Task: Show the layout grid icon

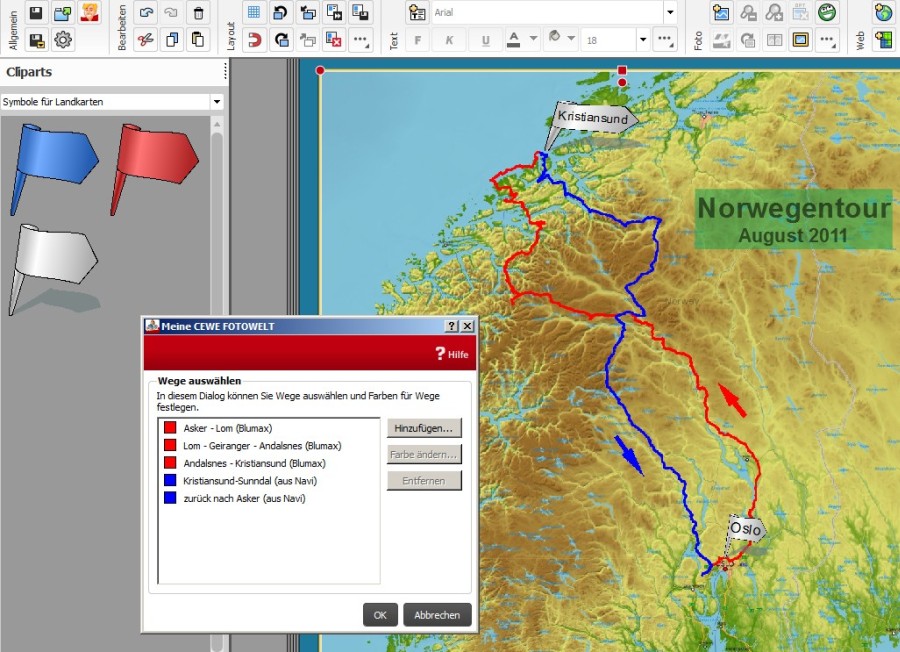Action: [x=254, y=13]
